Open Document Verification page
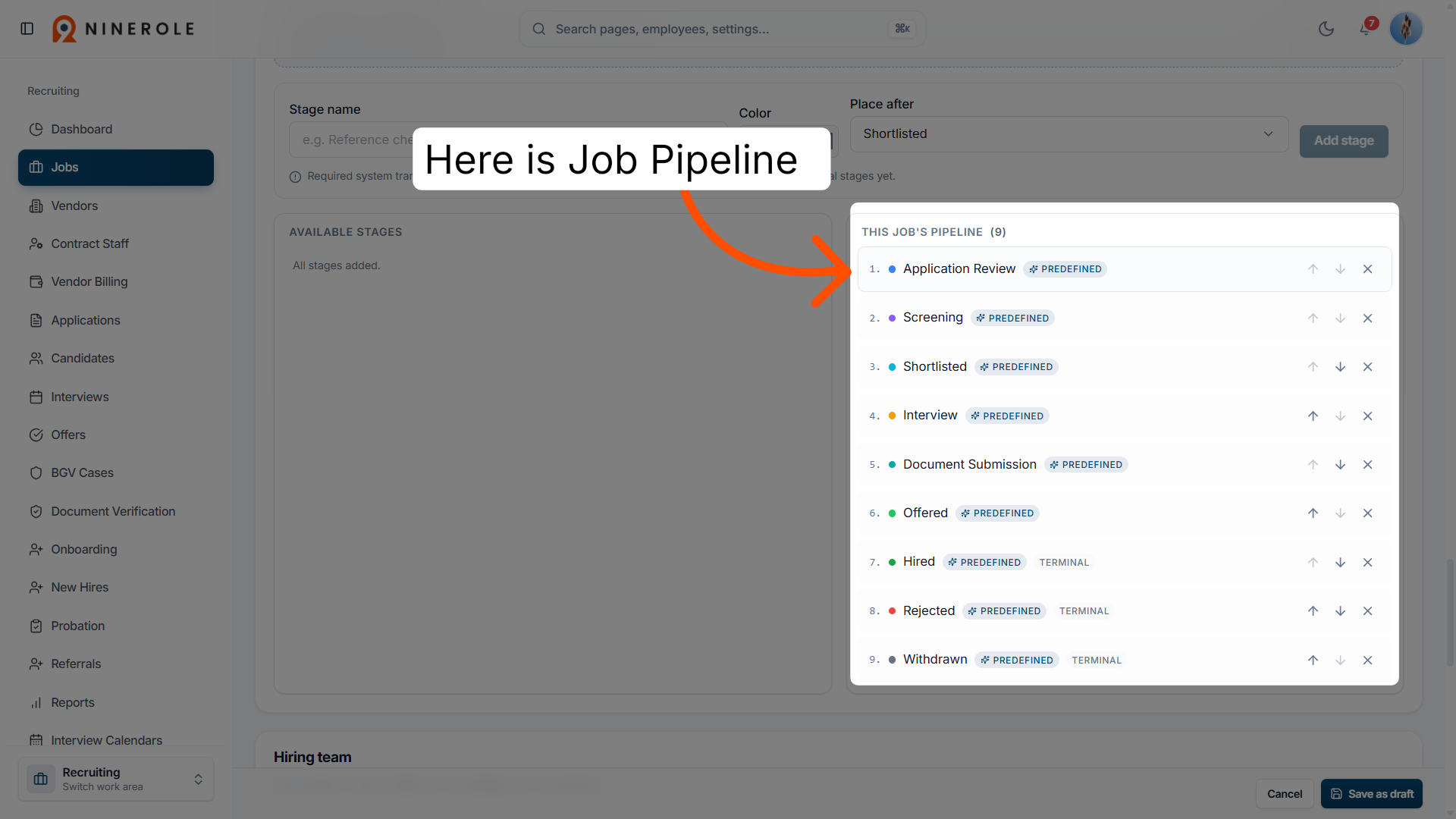1456x819 pixels. 116,511
